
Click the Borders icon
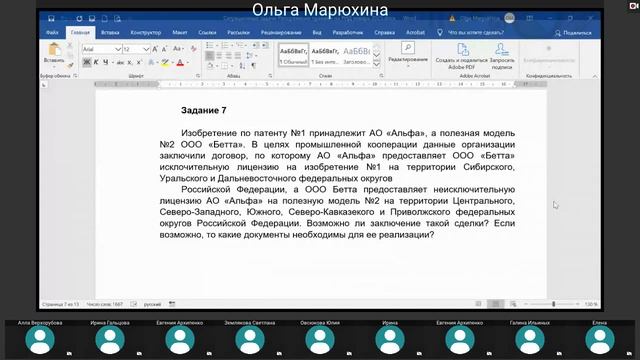[224, 66]
